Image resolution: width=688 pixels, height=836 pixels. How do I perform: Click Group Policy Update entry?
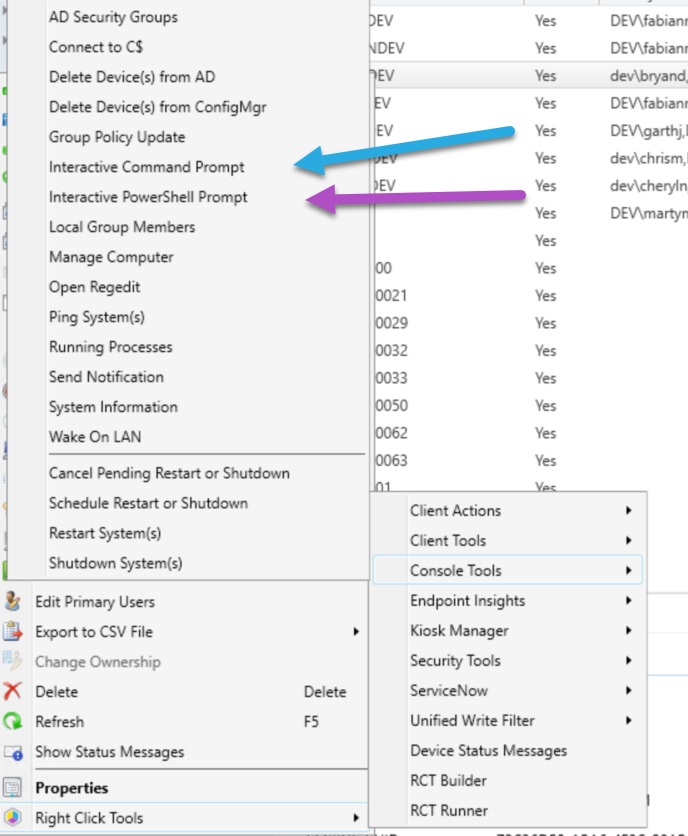click(117, 137)
